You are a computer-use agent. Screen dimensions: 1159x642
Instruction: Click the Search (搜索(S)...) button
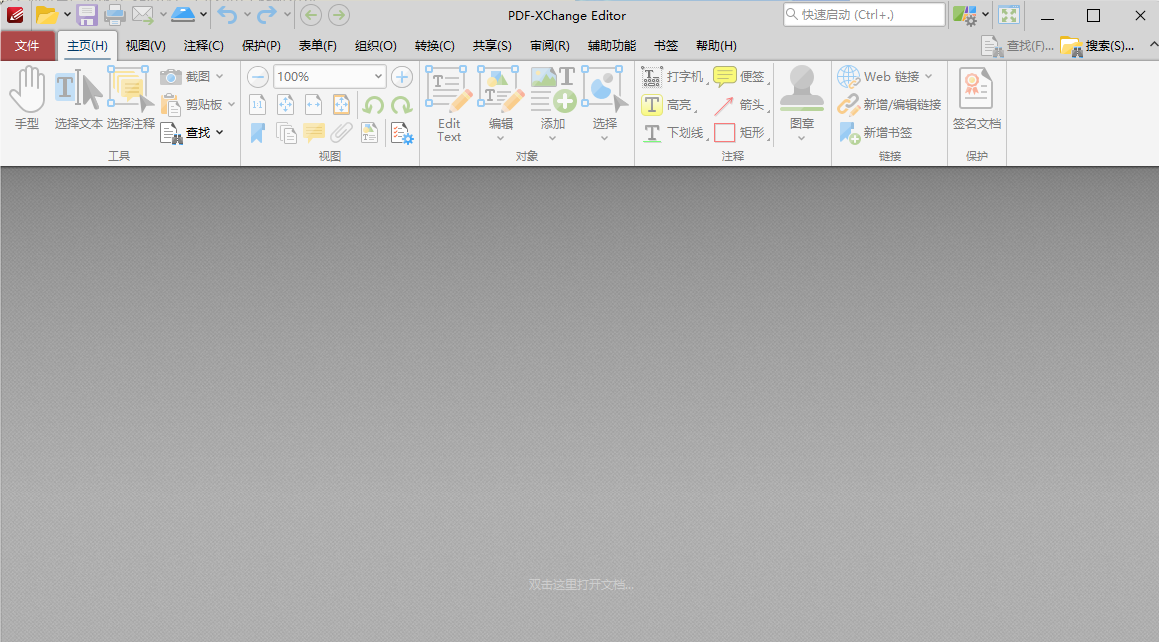tap(1098, 46)
